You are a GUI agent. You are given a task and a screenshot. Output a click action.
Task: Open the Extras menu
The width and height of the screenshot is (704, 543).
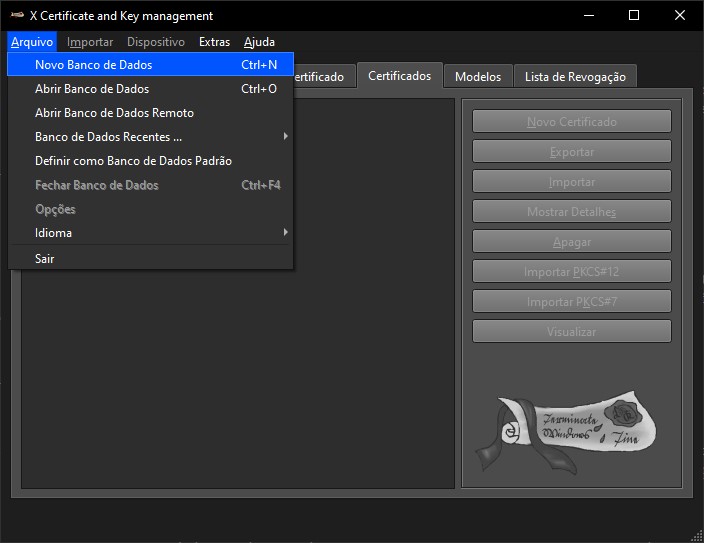214,42
